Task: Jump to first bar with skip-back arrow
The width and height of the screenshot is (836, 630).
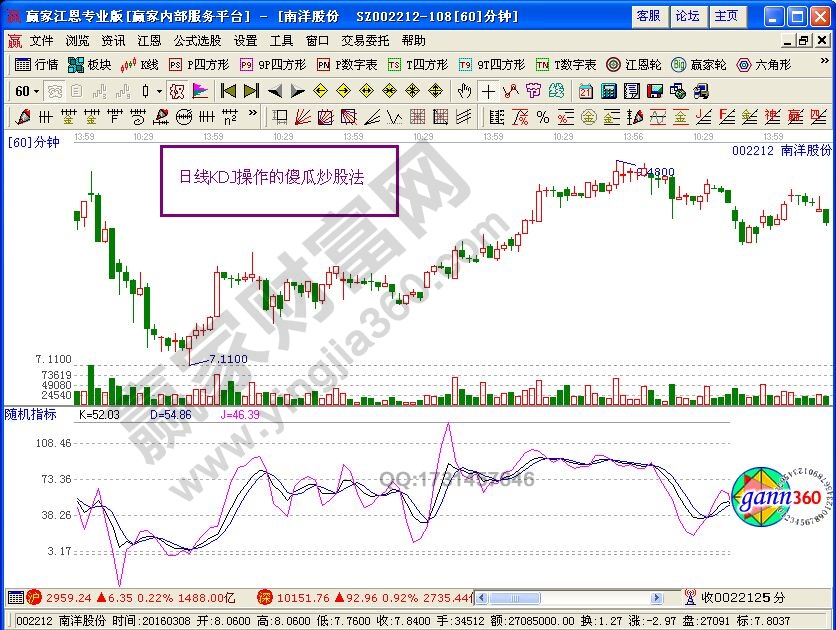Action: (x=228, y=91)
